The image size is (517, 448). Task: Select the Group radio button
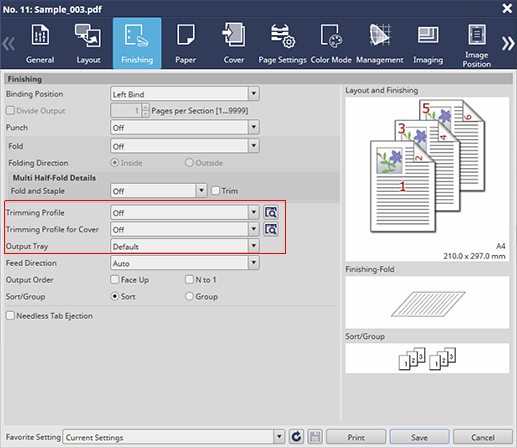click(189, 296)
